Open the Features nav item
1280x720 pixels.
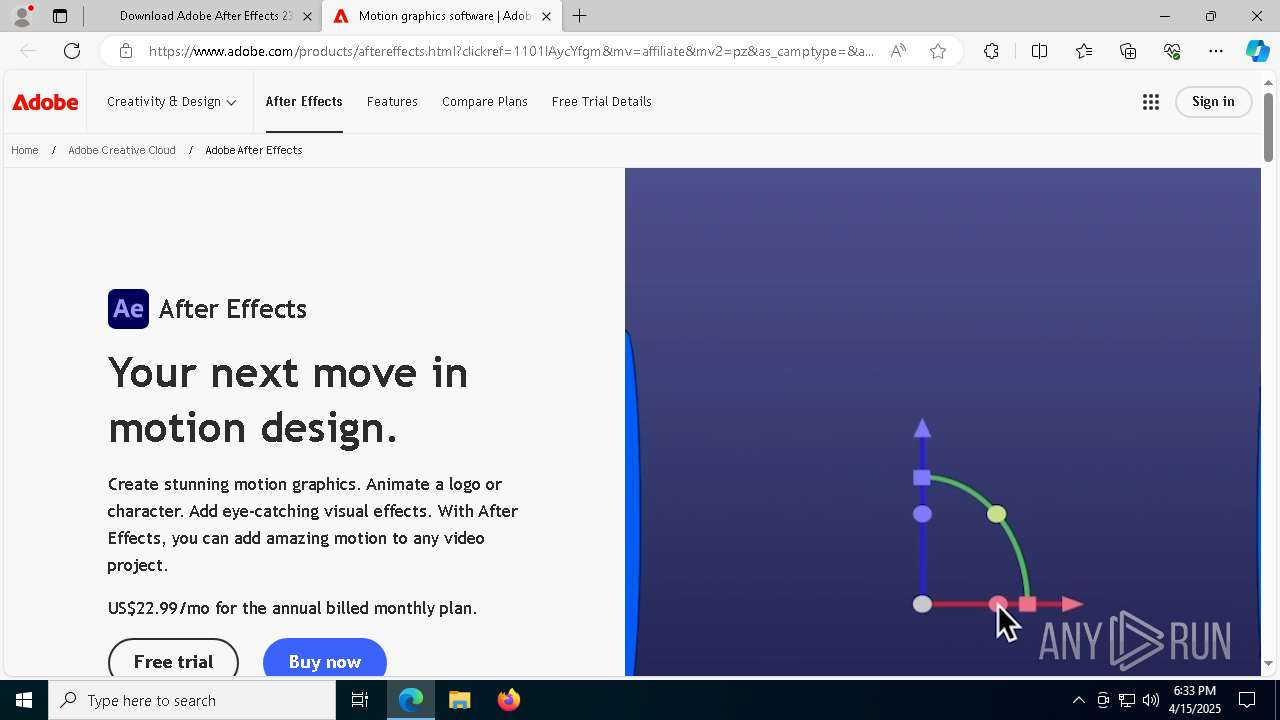[392, 102]
